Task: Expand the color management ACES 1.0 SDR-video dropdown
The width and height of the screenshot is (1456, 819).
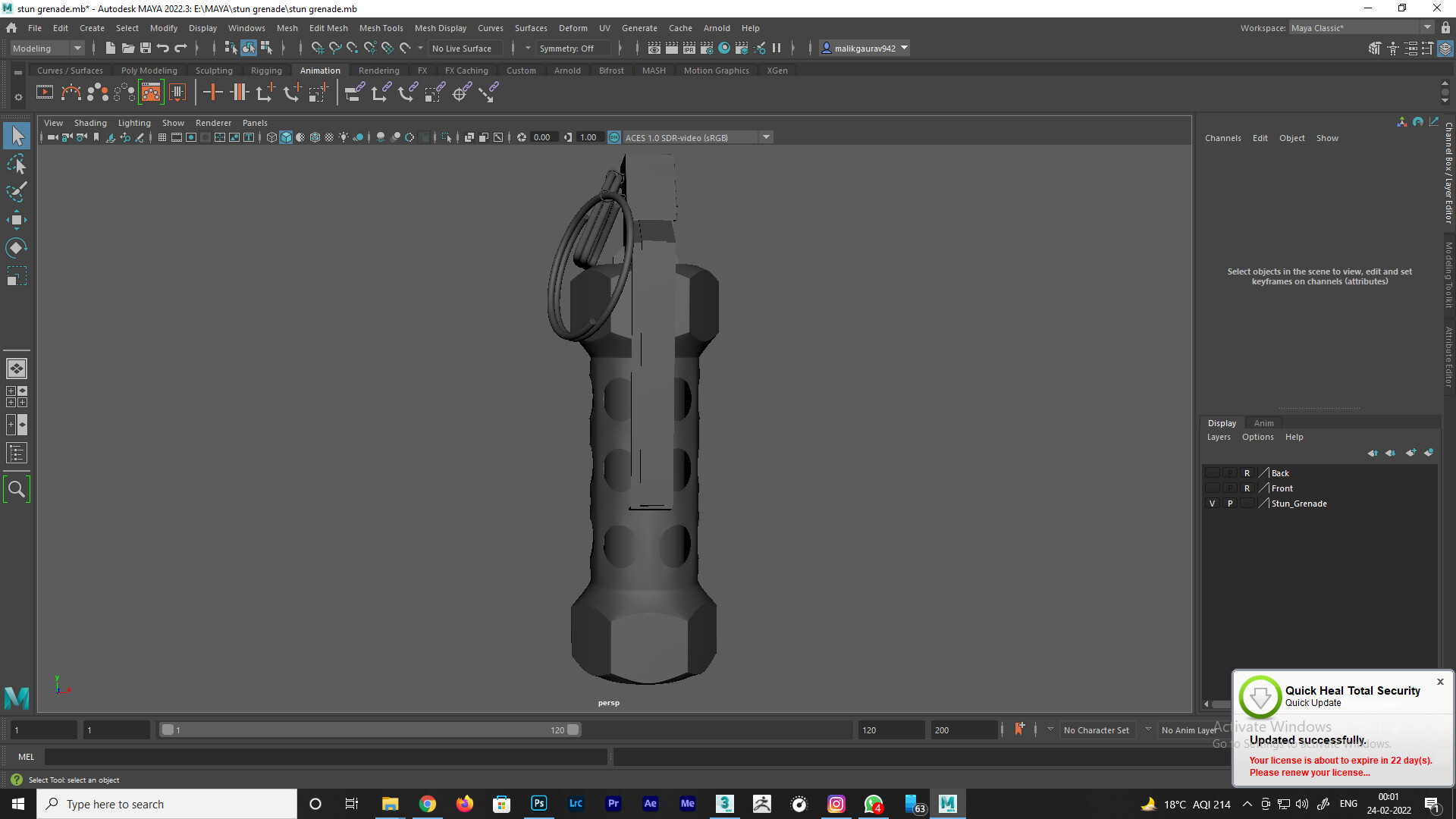Action: click(766, 137)
